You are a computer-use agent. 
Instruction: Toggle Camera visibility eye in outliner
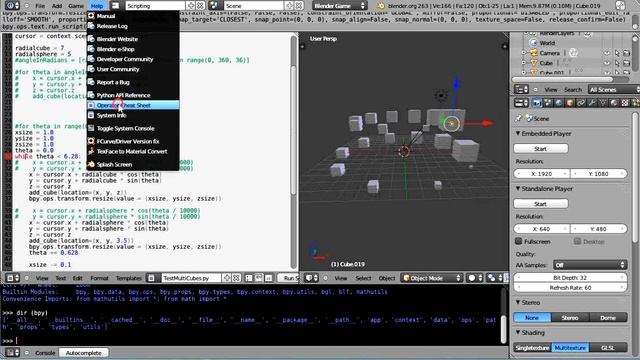tap(607, 53)
